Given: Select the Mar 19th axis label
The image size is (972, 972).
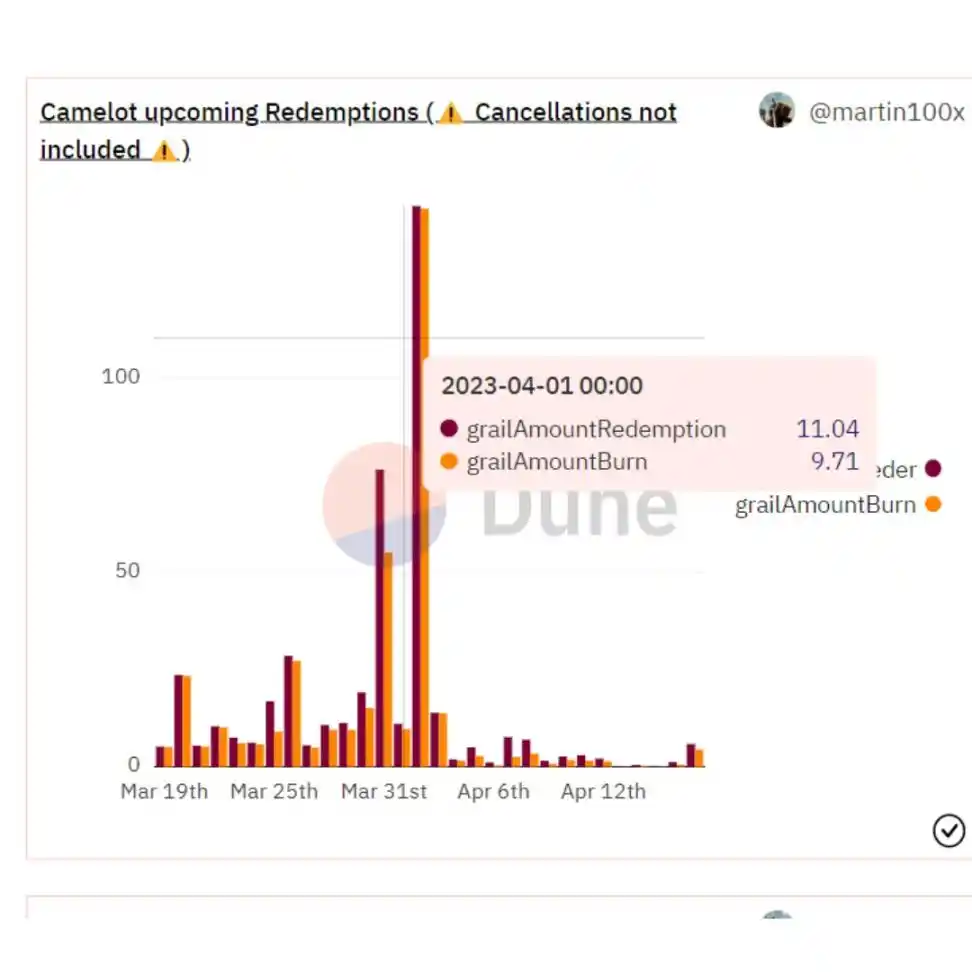Looking at the screenshot, I should point(164,792).
